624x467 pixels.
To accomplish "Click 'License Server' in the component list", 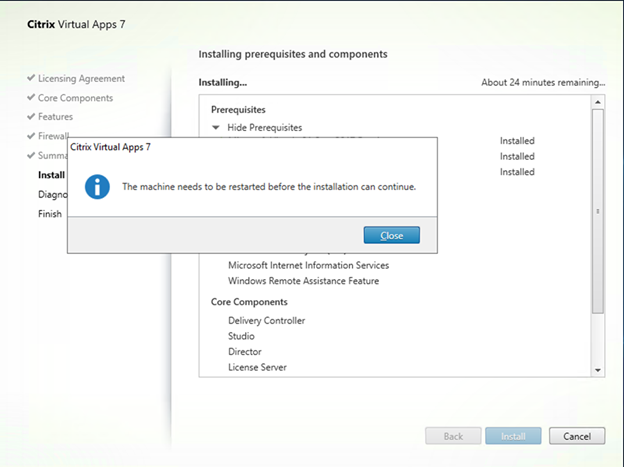I will [x=257, y=367].
